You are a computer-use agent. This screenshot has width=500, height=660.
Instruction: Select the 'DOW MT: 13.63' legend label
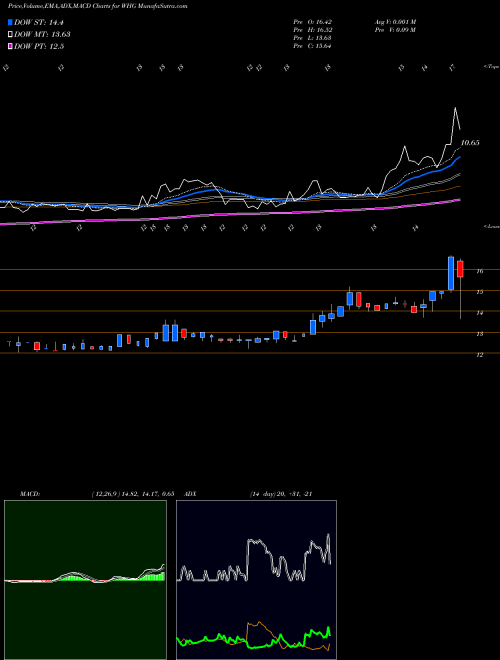42,35
